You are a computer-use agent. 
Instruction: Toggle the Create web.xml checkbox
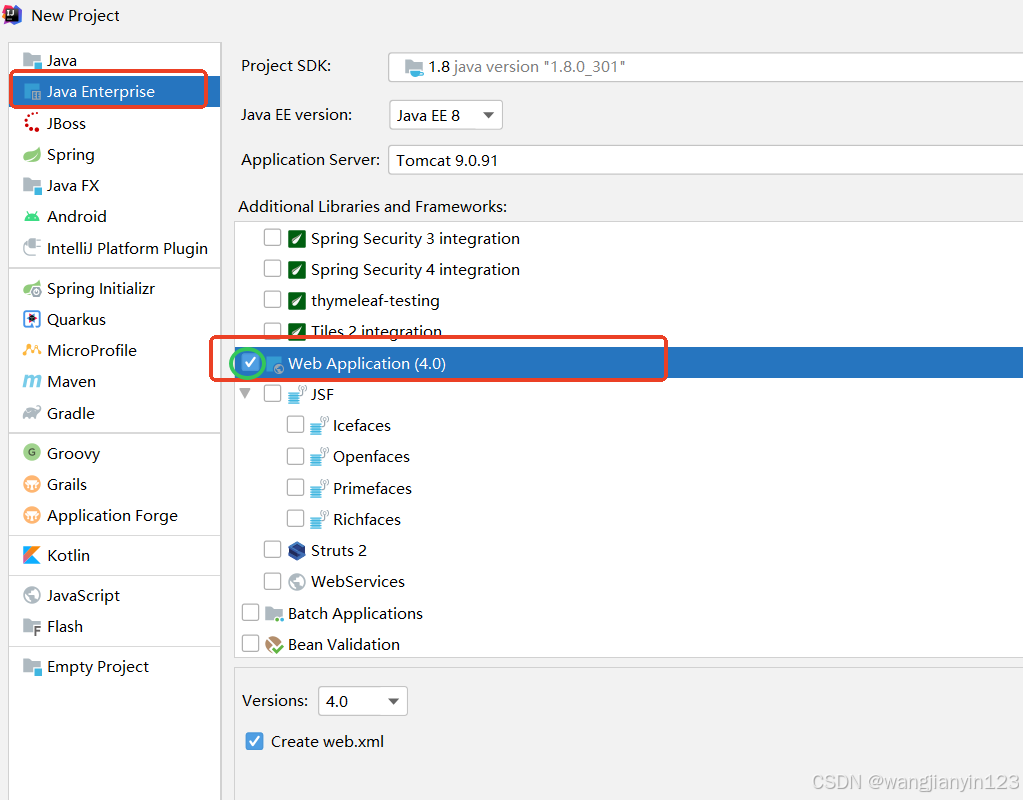pos(254,741)
